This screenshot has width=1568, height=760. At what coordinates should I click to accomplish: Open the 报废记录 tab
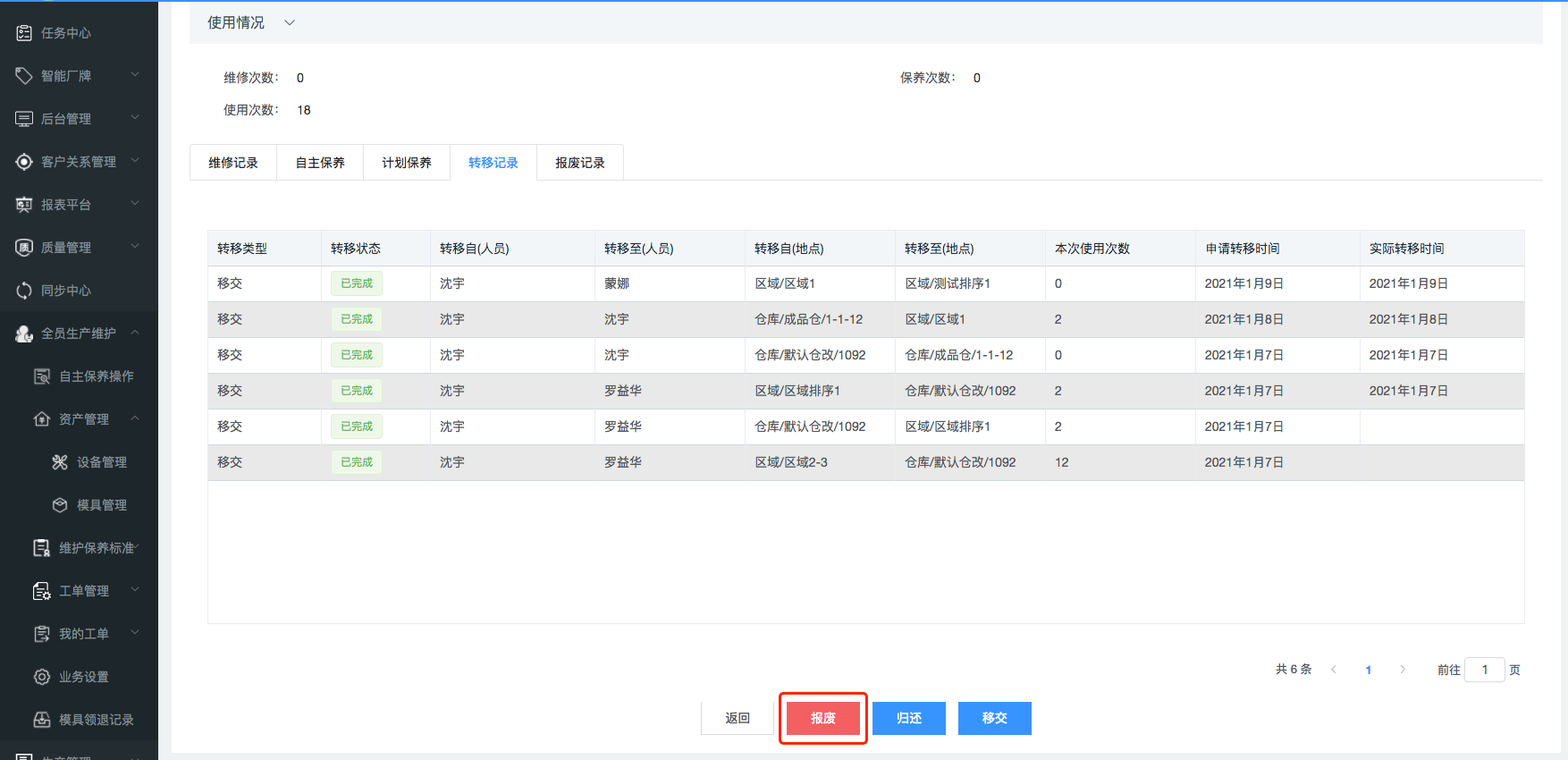tap(580, 163)
